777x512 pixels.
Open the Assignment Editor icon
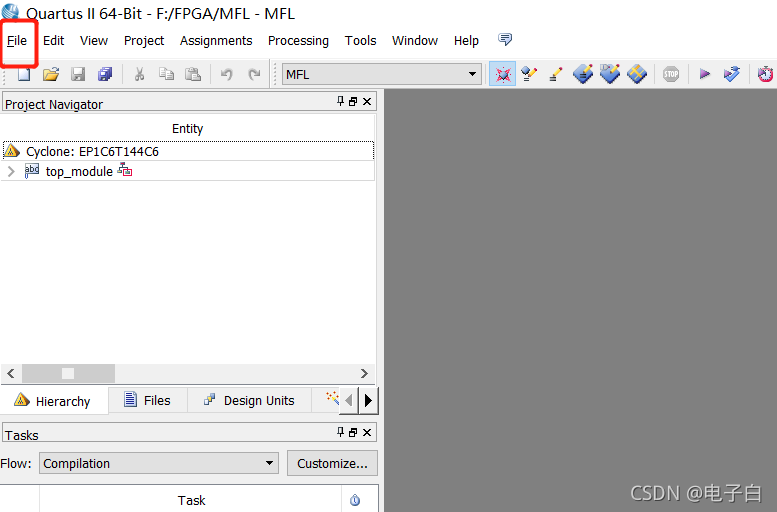pyautogui.click(x=529, y=74)
